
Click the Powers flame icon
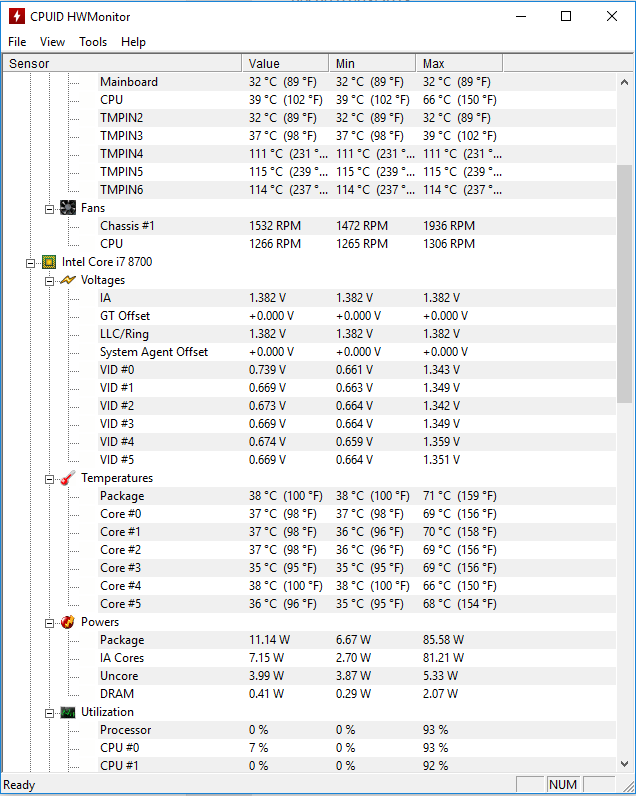click(x=68, y=622)
